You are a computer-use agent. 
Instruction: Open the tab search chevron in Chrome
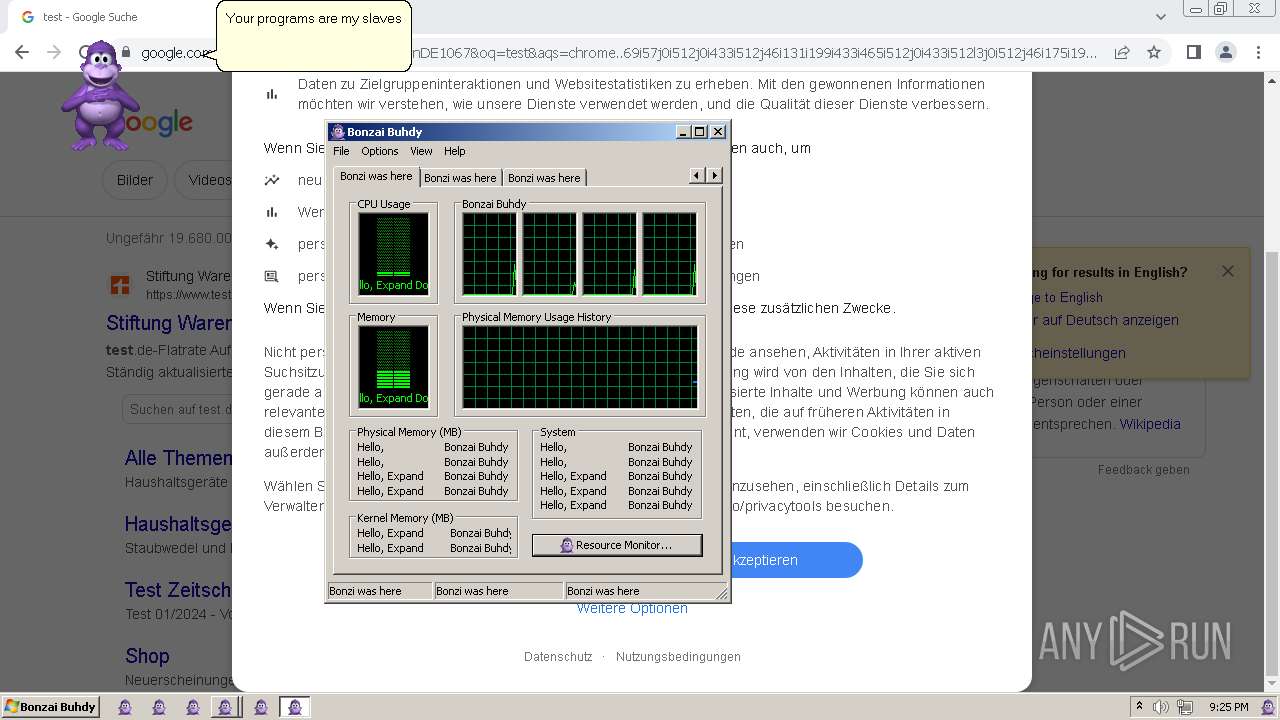coord(1160,17)
